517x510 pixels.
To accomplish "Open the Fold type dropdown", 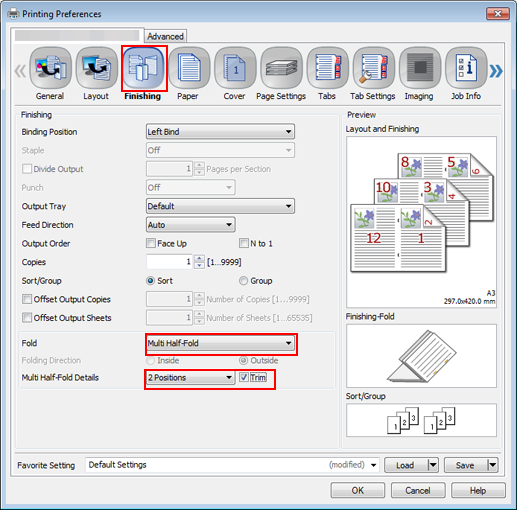I will tap(220, 343).
